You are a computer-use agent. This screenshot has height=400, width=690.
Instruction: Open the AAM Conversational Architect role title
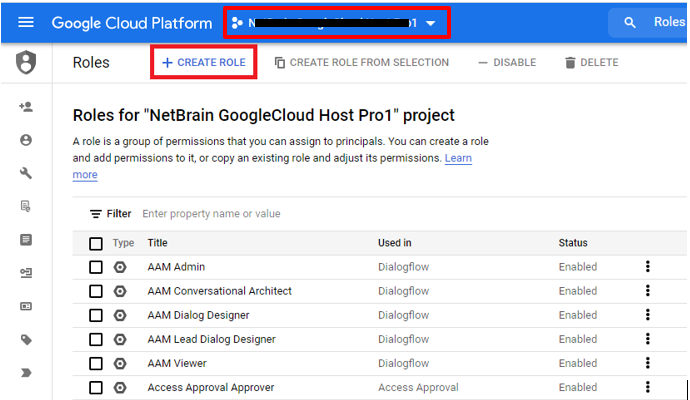[219, 291]
